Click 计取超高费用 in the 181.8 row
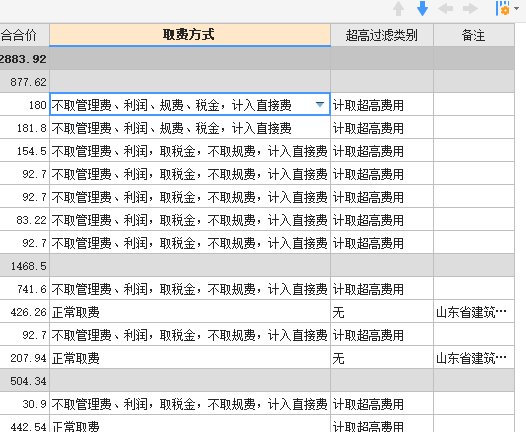 tap(368, 128)
